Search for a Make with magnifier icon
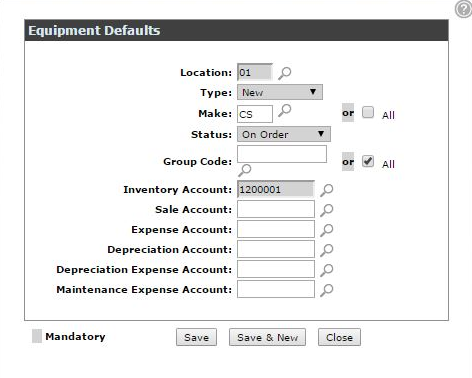The image size is (472, 378). coord(285,110)
